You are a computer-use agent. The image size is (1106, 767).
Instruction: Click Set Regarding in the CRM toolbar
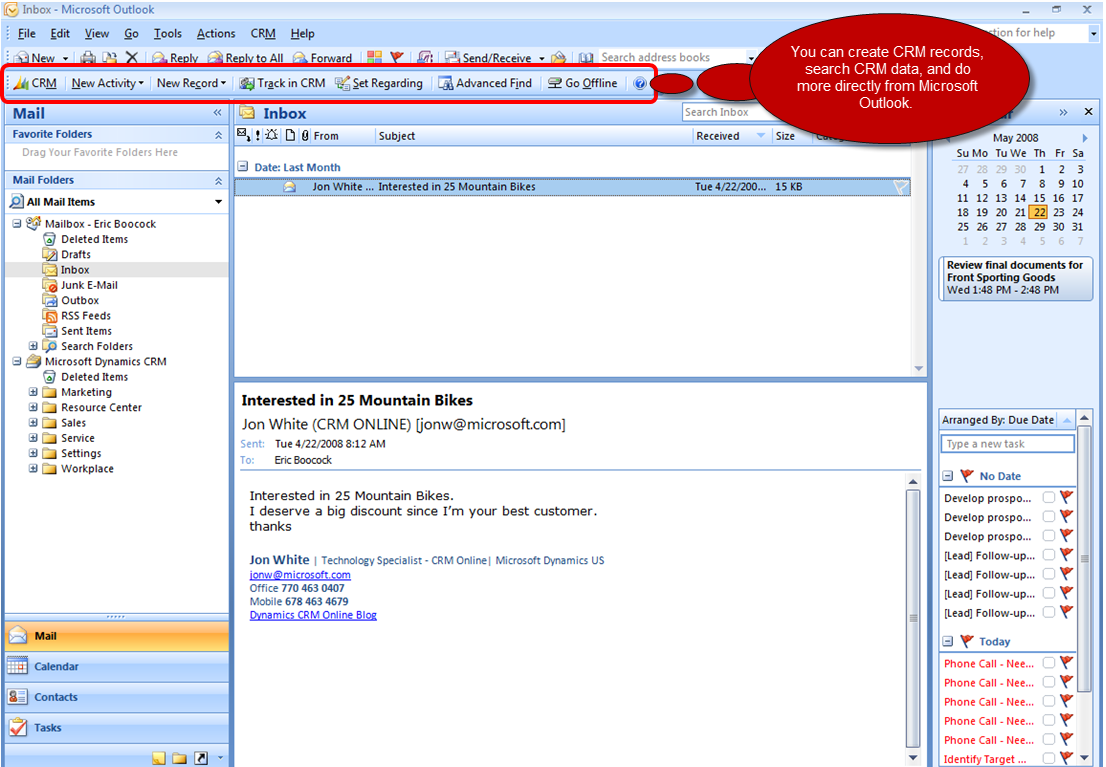379,83
